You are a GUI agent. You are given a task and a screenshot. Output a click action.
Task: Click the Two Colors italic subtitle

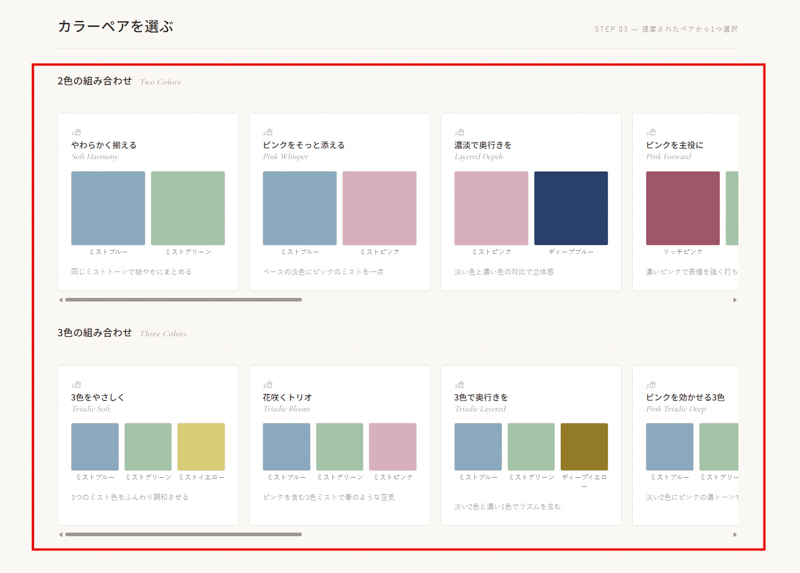(x=160, y=82)
